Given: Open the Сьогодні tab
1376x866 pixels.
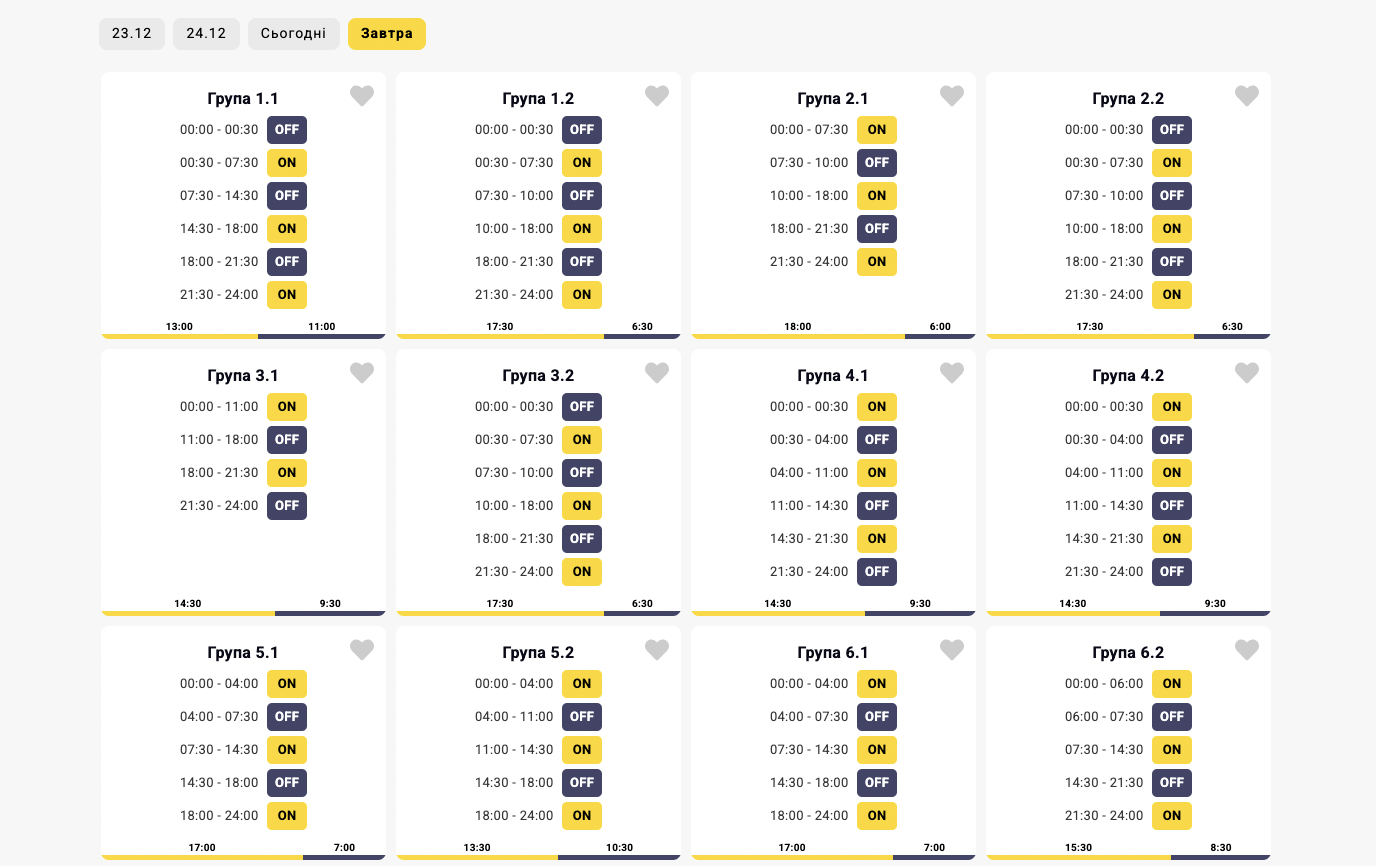Looking at the screenshot, I should pyautogui.click(x=293, y=33).
